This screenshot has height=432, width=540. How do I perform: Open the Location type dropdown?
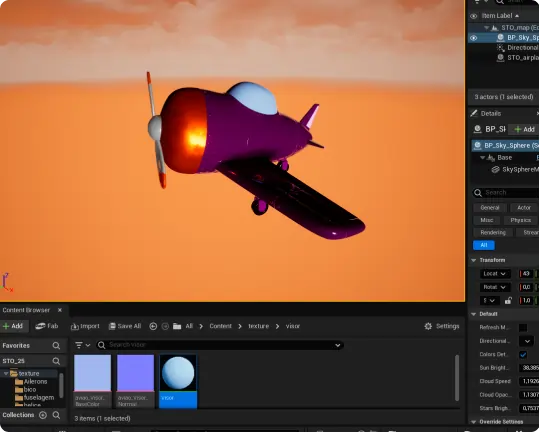click(495, 274)
